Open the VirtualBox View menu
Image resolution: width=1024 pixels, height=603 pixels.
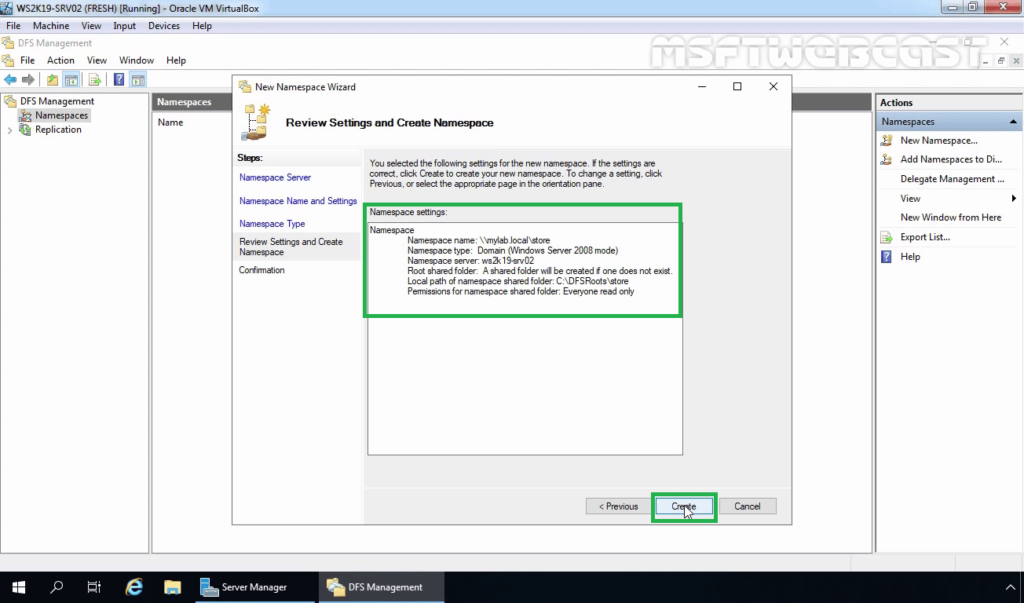point(91,25)
